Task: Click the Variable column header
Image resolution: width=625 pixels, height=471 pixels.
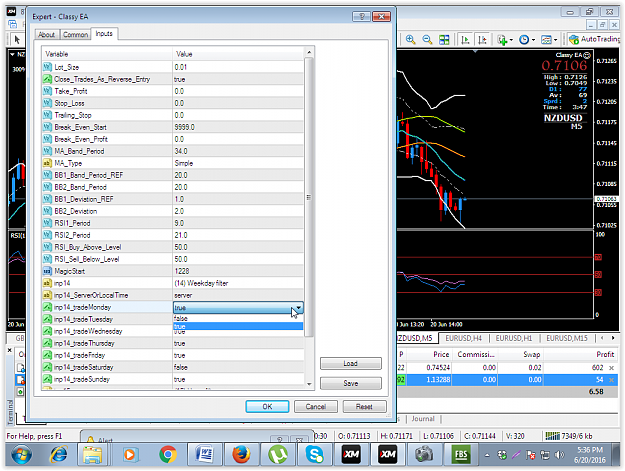Action: coord(107,54)
